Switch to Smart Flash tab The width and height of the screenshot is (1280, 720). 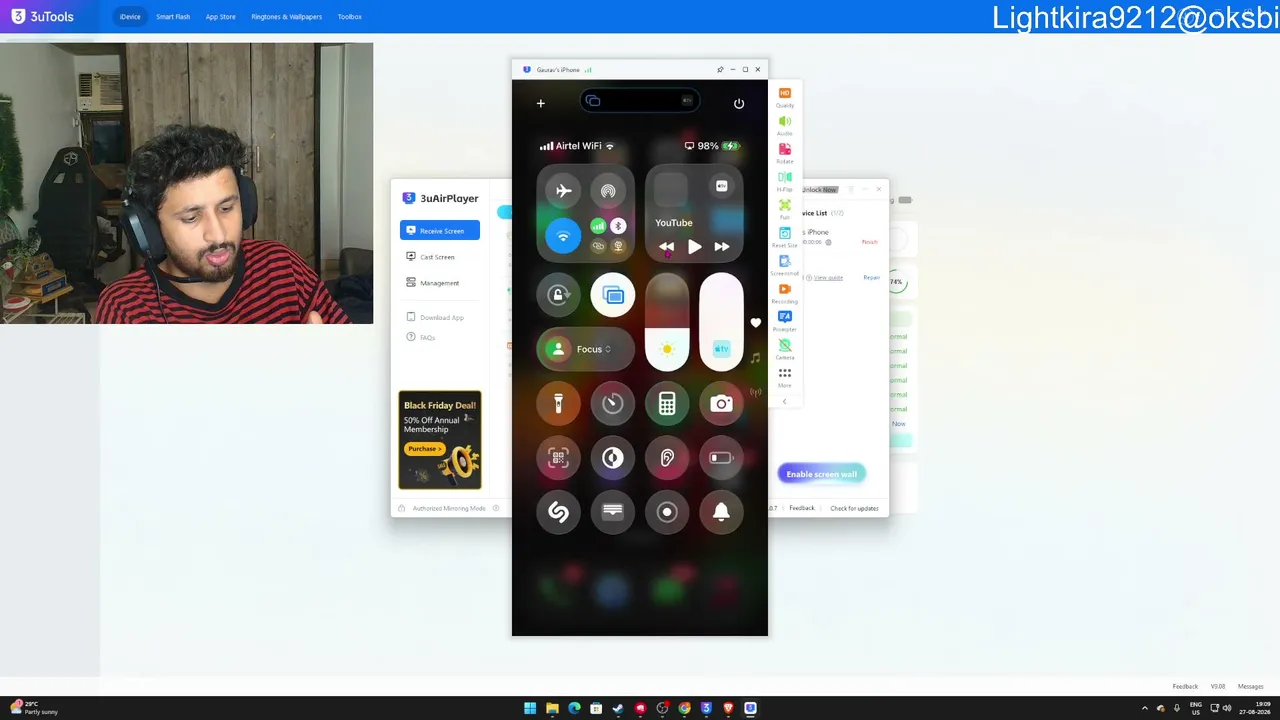[x=173, y=17]
